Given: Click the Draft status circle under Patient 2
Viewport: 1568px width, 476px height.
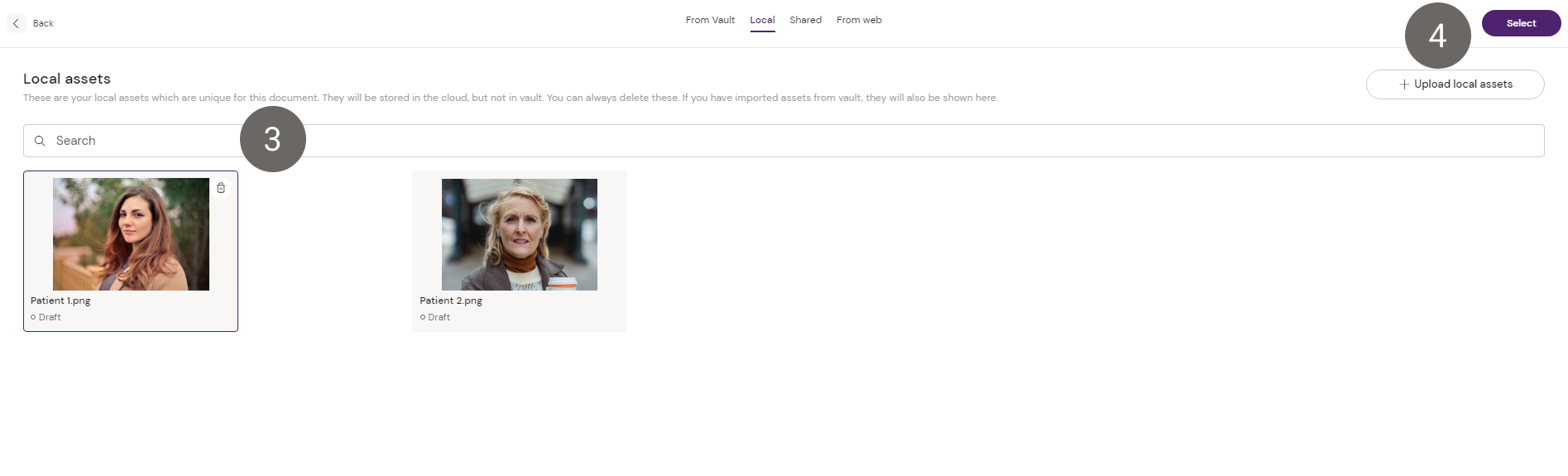Looking at the screenshot, I should click(423, 317).
